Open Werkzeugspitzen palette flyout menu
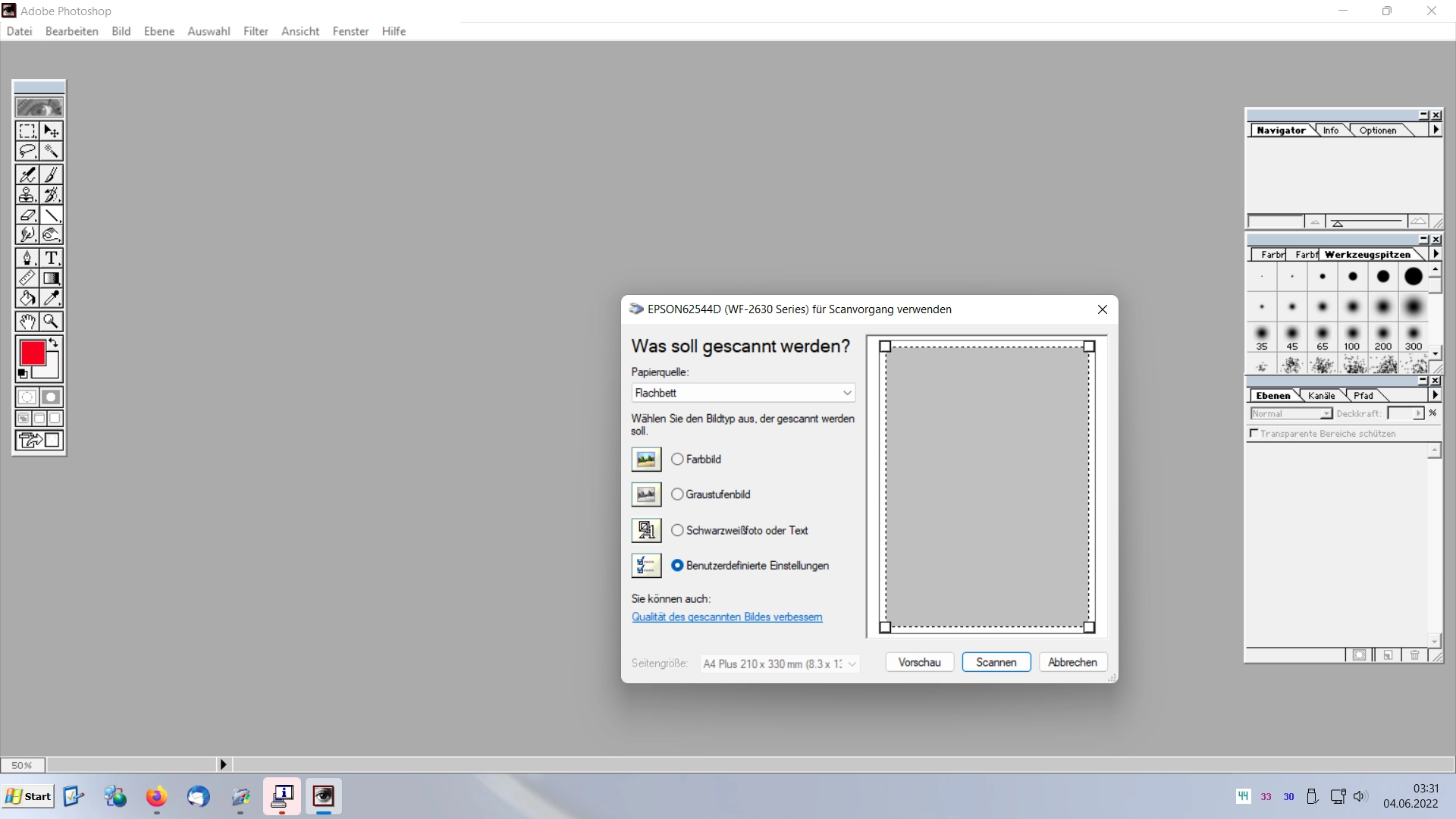This screenshot has width=1456, height=819. [1436, 254]
